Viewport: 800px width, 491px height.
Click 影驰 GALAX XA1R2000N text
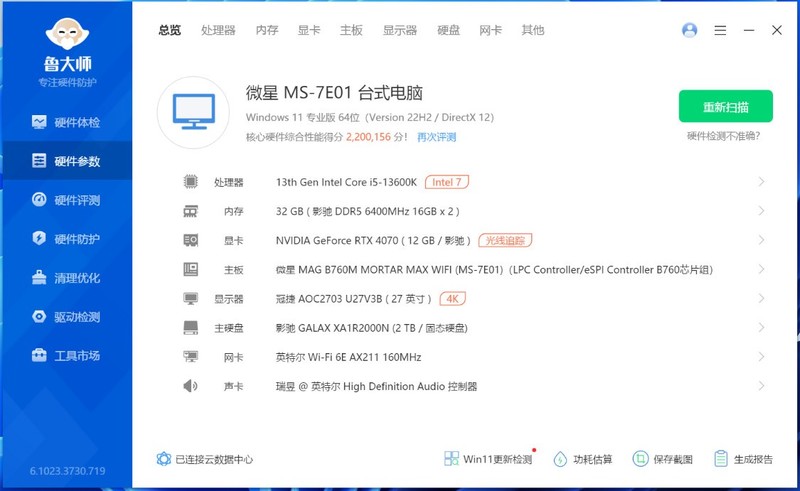(x=371, y=328)
